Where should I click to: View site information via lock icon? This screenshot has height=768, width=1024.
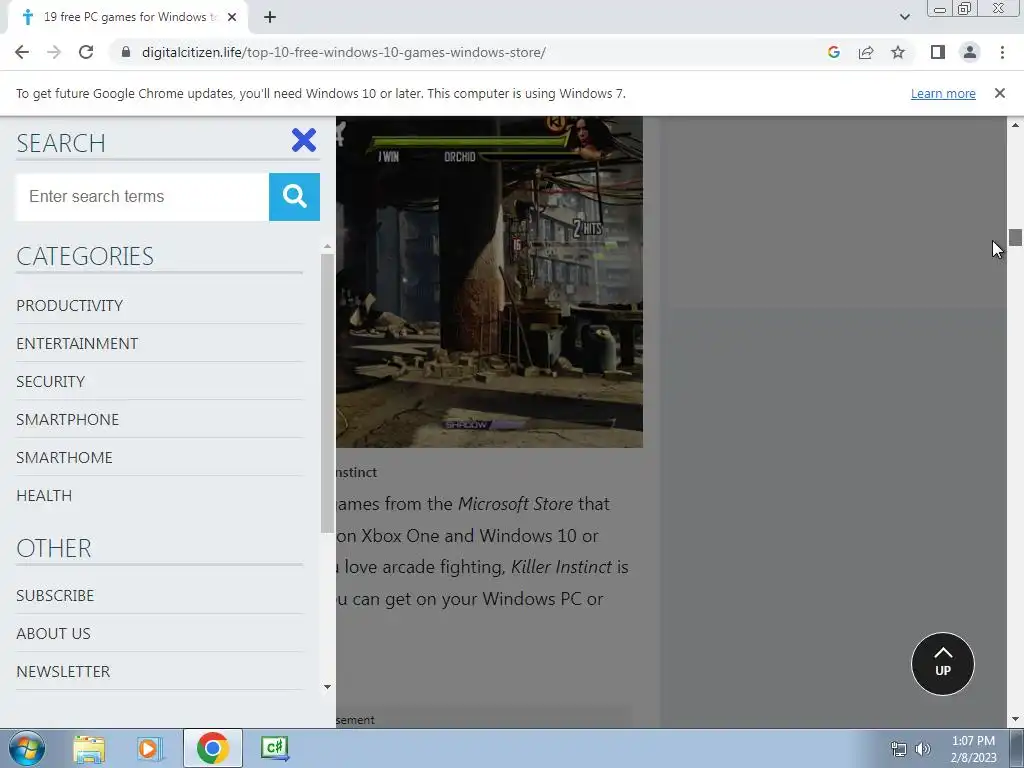tap(126, 52)
